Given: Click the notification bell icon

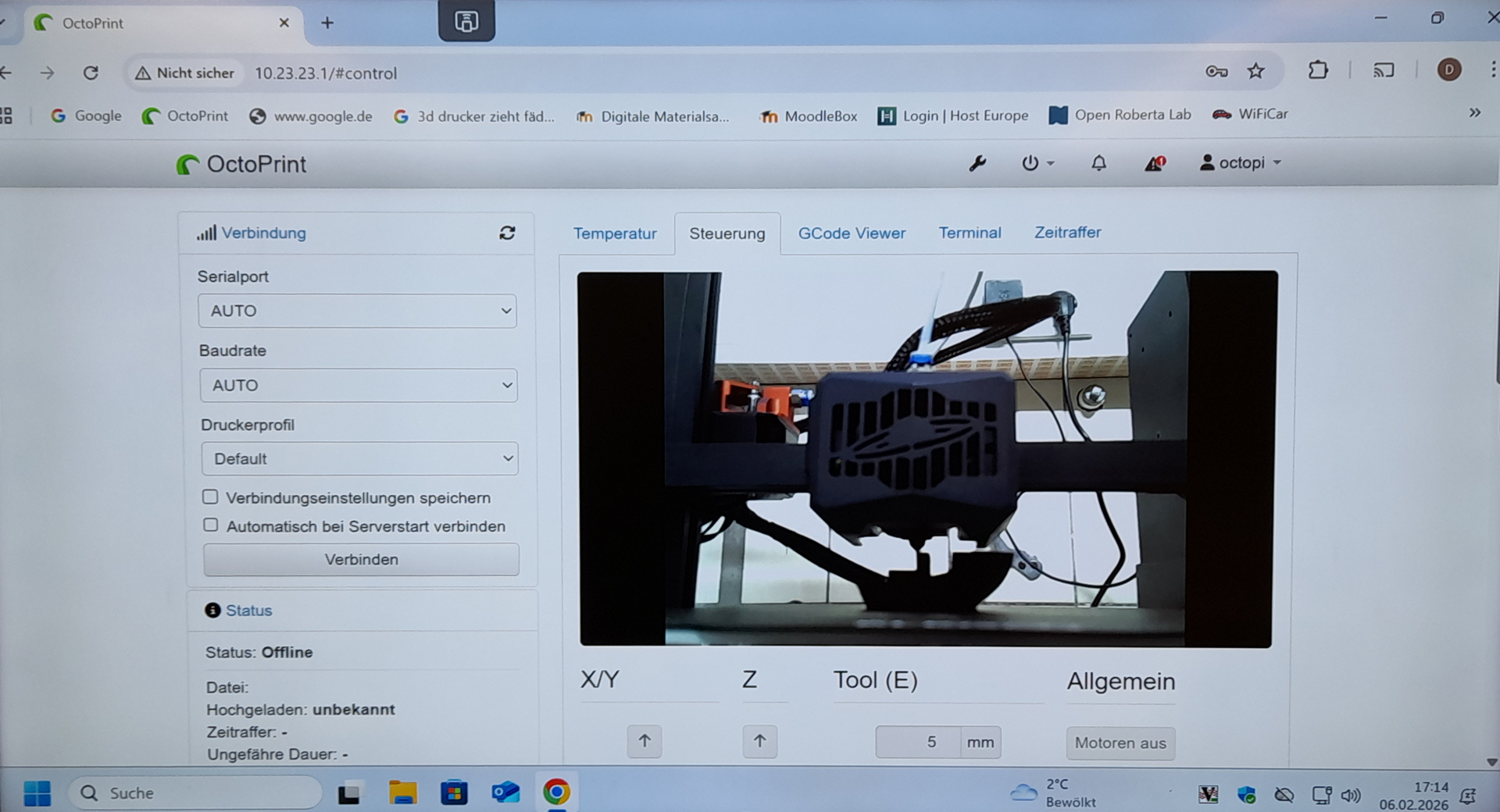Looking at the screenshot, I should 1098,163.
